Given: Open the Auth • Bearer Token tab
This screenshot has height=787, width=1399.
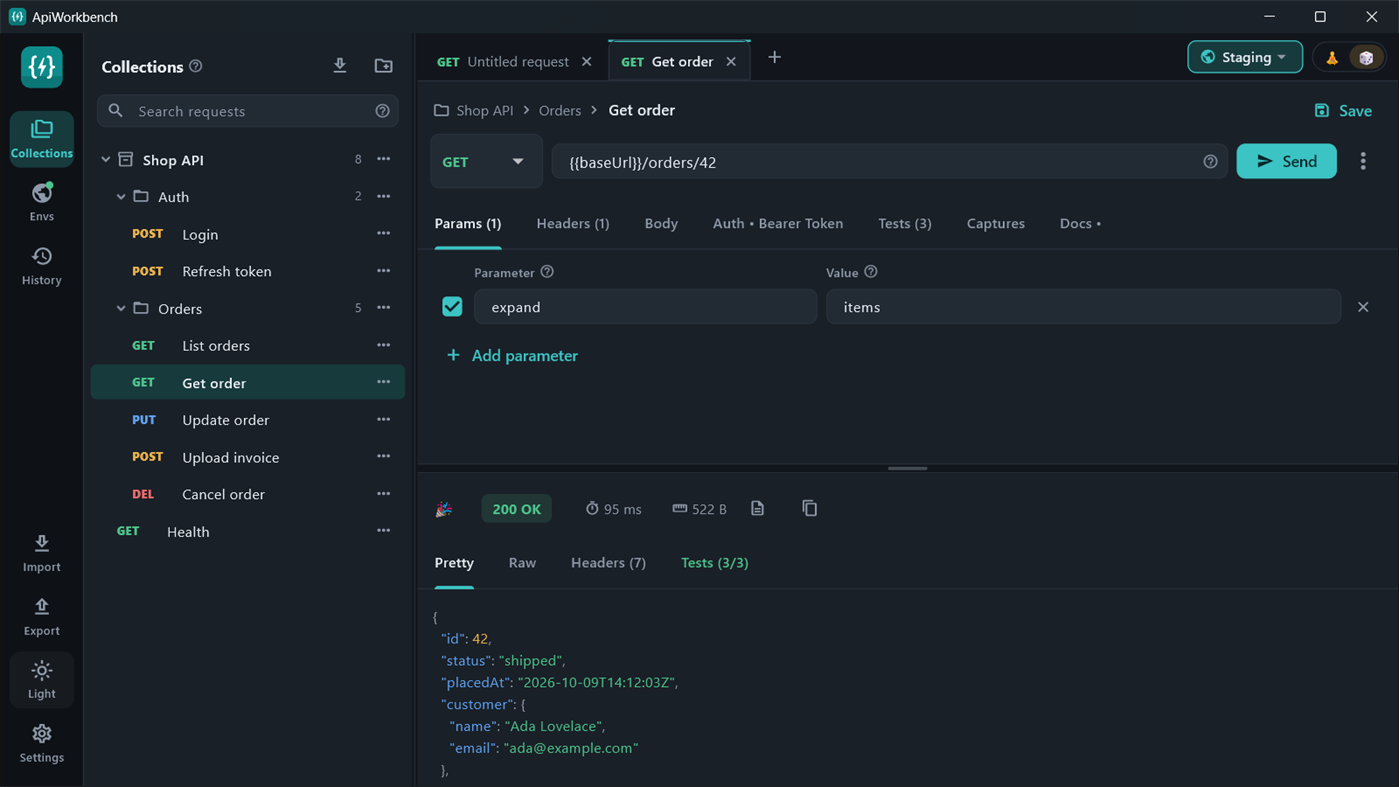Looking at the screenshot, I should (778, 224).
